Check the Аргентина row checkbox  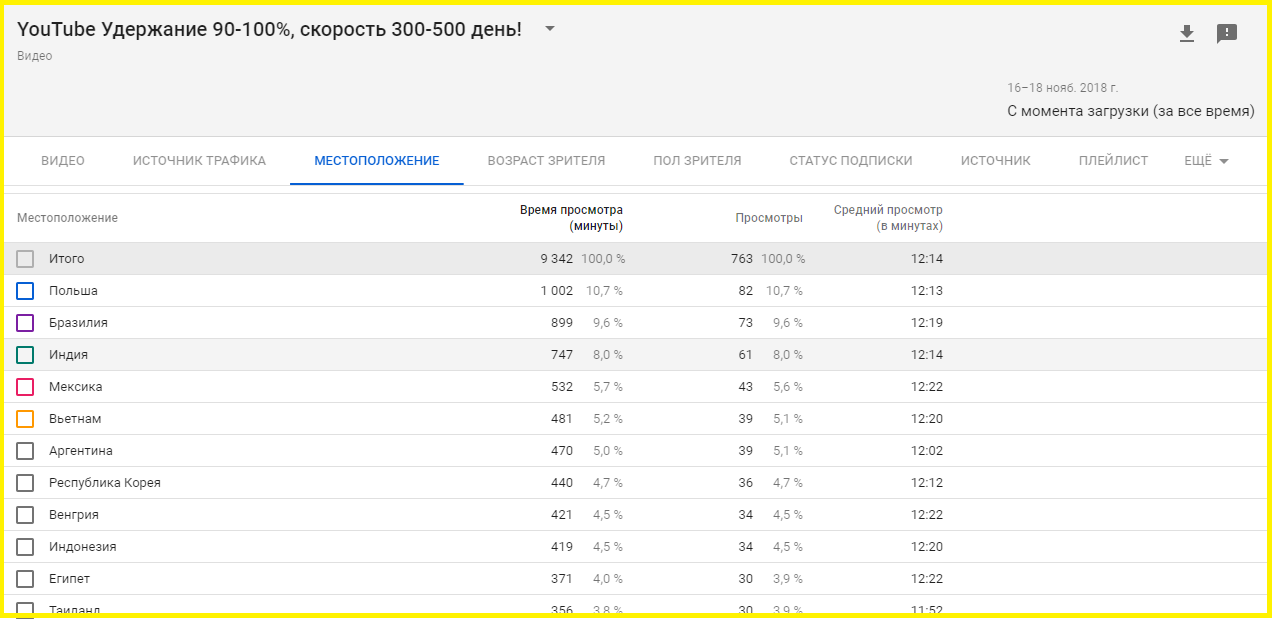tap(25, 451)
